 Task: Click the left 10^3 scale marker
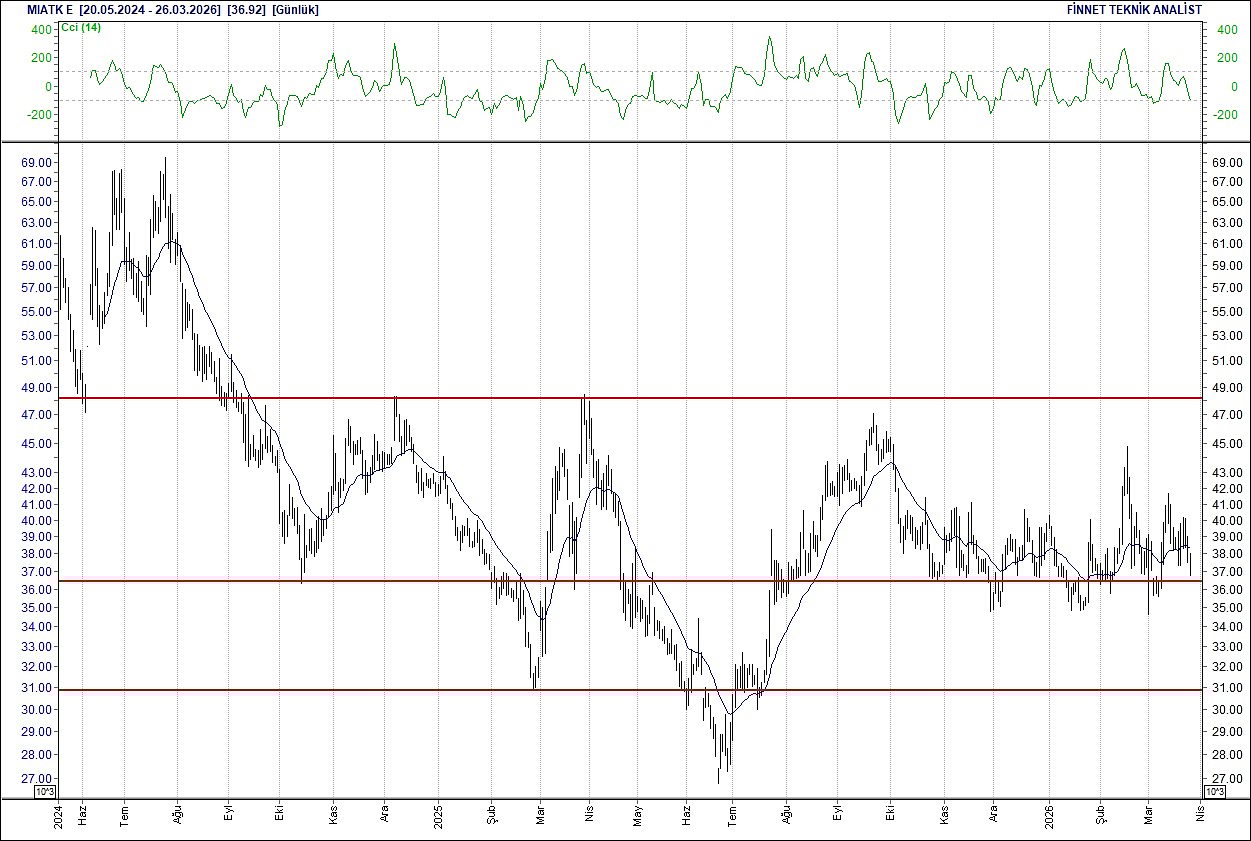(44, 789)
